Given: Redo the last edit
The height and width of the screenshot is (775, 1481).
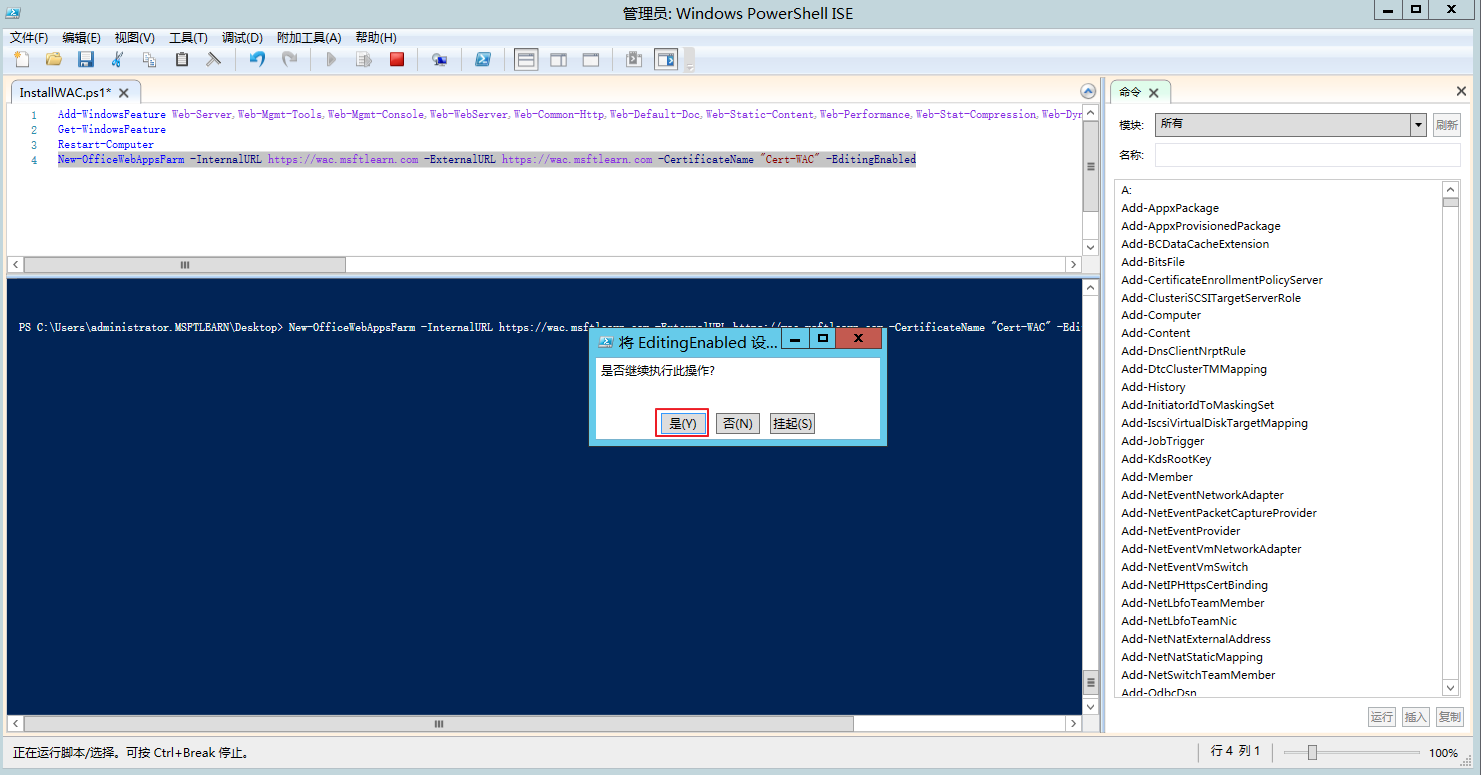Looking at the screenshot, I should point(289,59).
